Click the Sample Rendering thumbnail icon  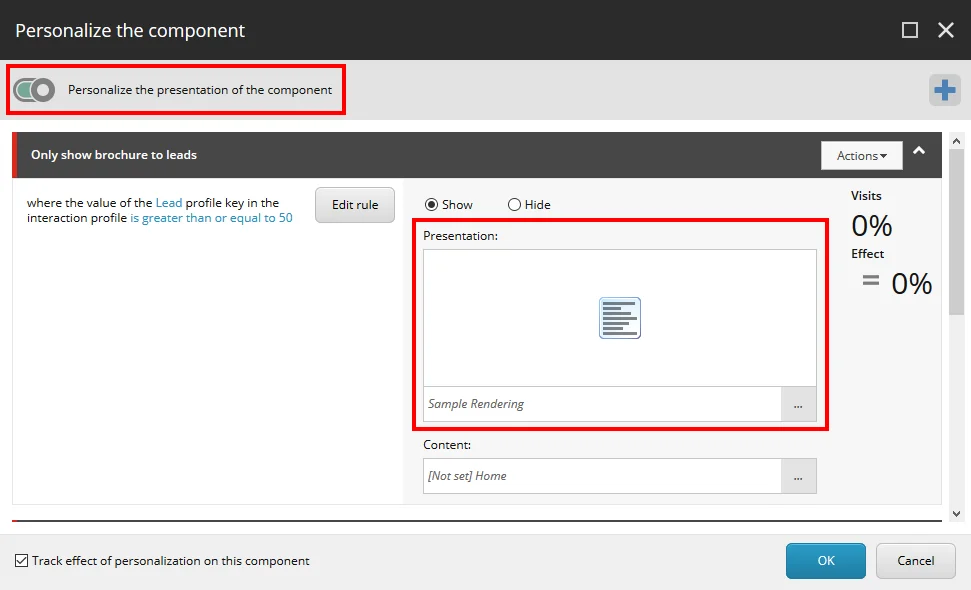pos(620,318)
